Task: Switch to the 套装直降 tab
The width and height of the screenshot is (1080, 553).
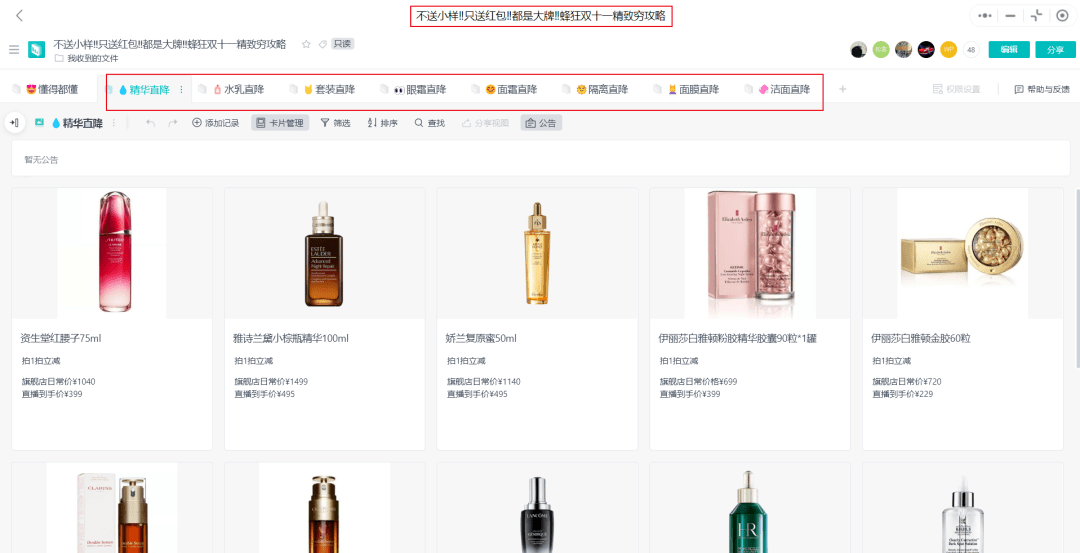Action: (x=329, y=90)
